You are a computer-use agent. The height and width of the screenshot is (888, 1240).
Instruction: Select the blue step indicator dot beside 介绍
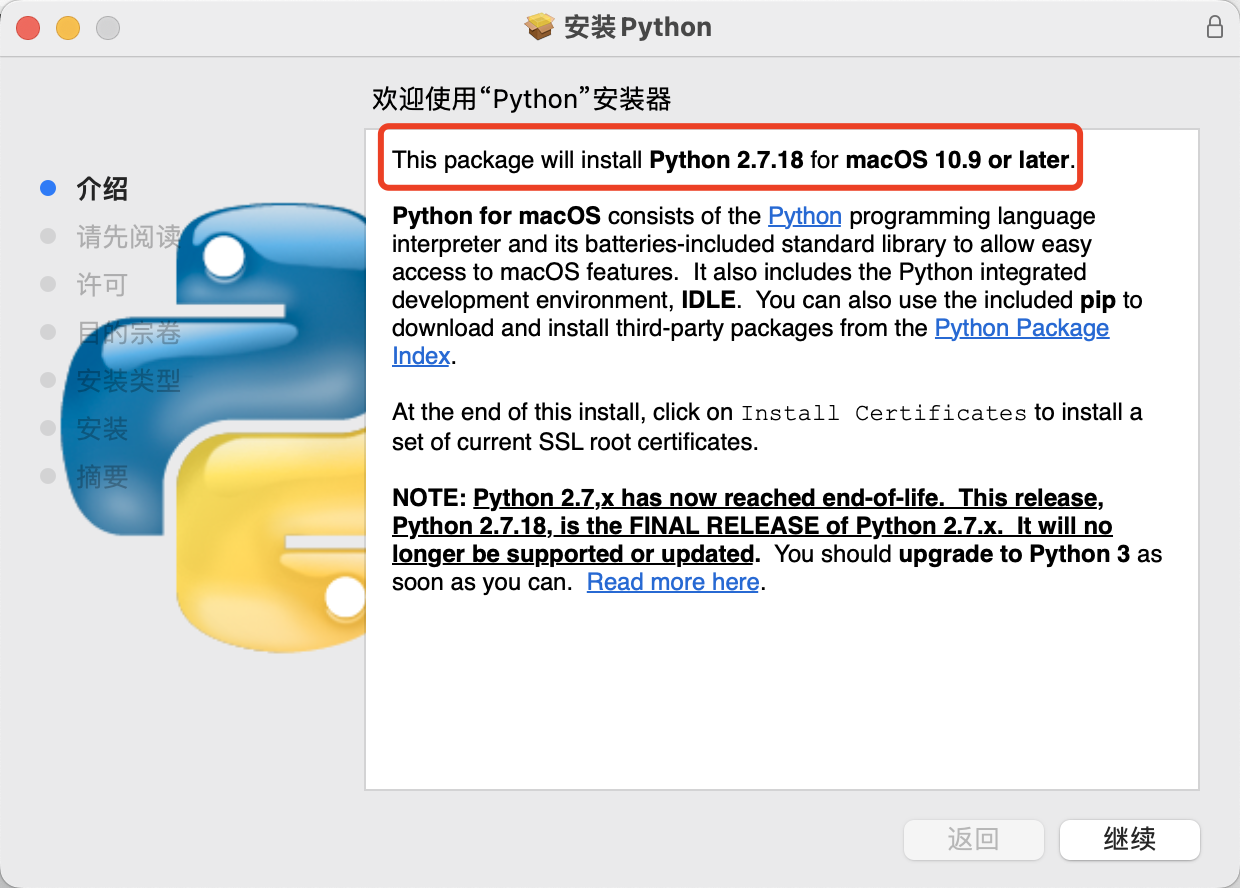(47, 188)
